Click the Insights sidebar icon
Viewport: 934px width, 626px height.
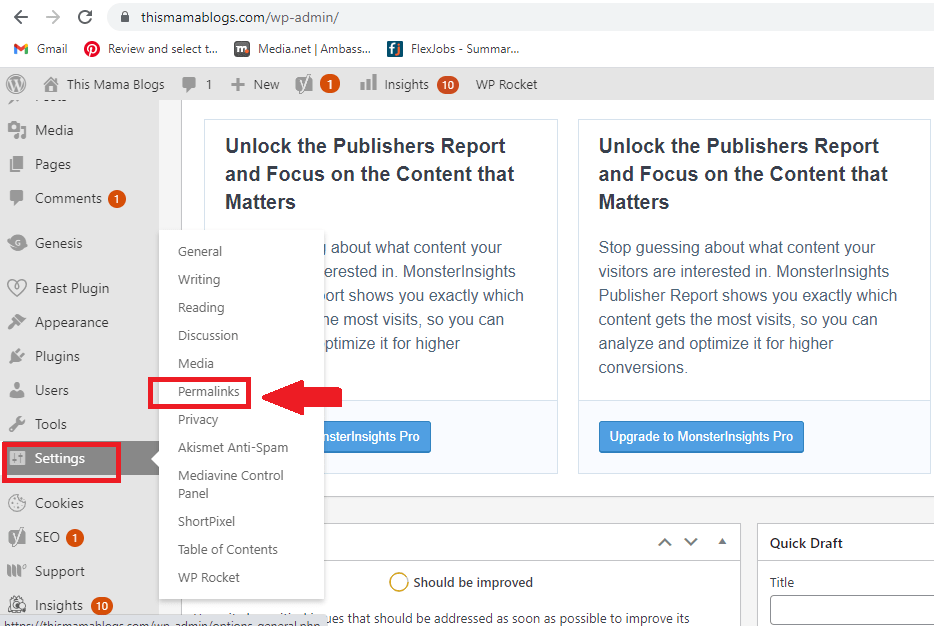[17, 605]
